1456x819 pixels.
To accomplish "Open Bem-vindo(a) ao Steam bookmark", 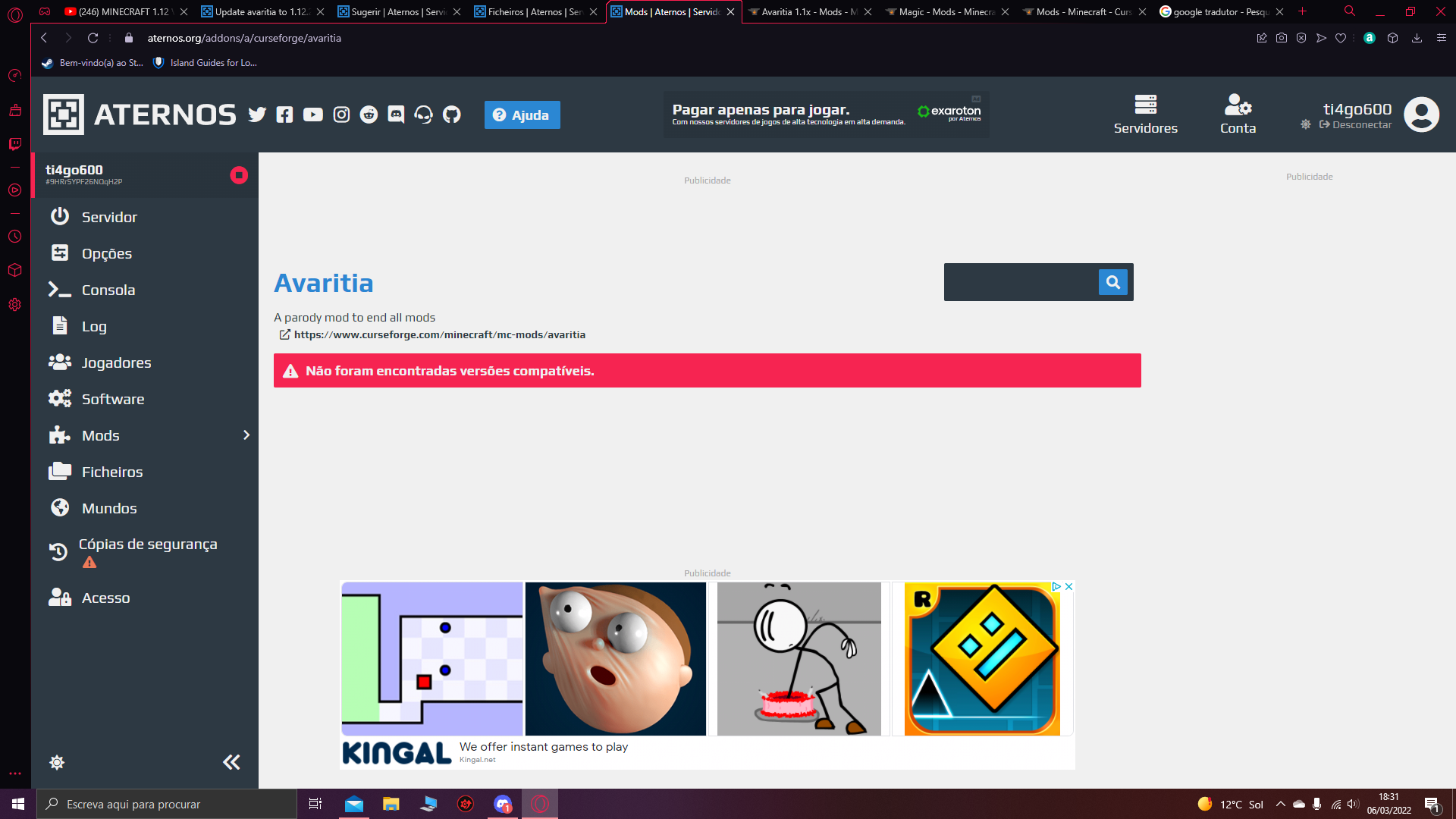I will coord(93,63).
